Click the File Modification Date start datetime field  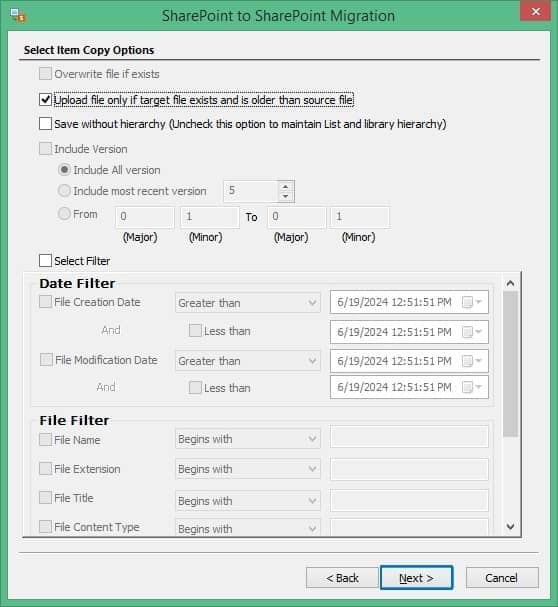click(409, 361)
